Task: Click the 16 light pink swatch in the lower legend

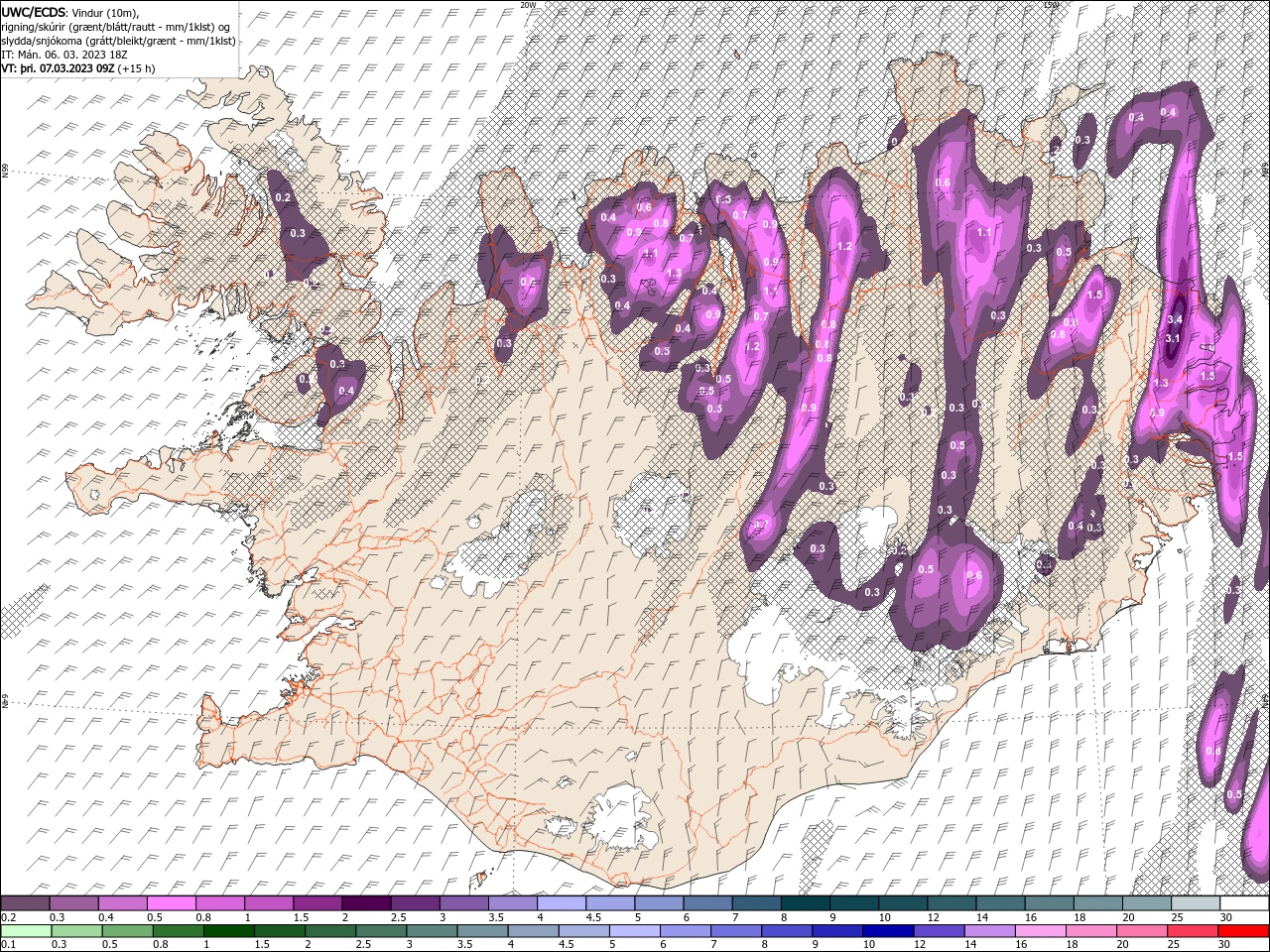Action: pos(1042,931)
